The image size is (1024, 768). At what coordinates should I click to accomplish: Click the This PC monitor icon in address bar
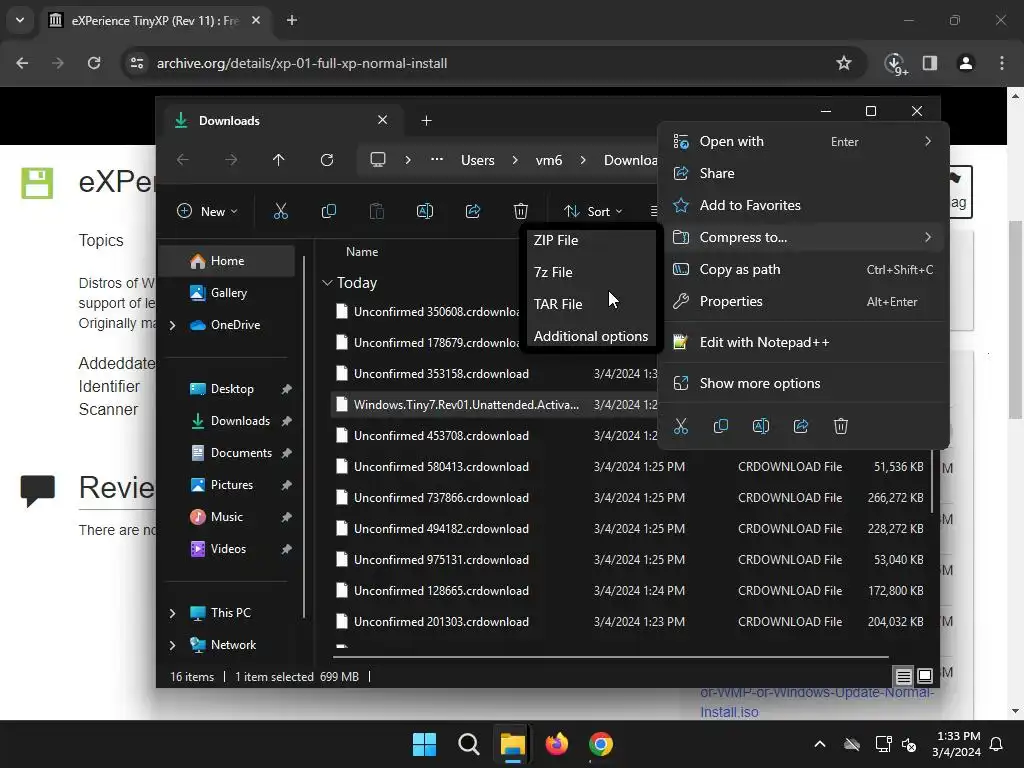(x=377, y=160)
